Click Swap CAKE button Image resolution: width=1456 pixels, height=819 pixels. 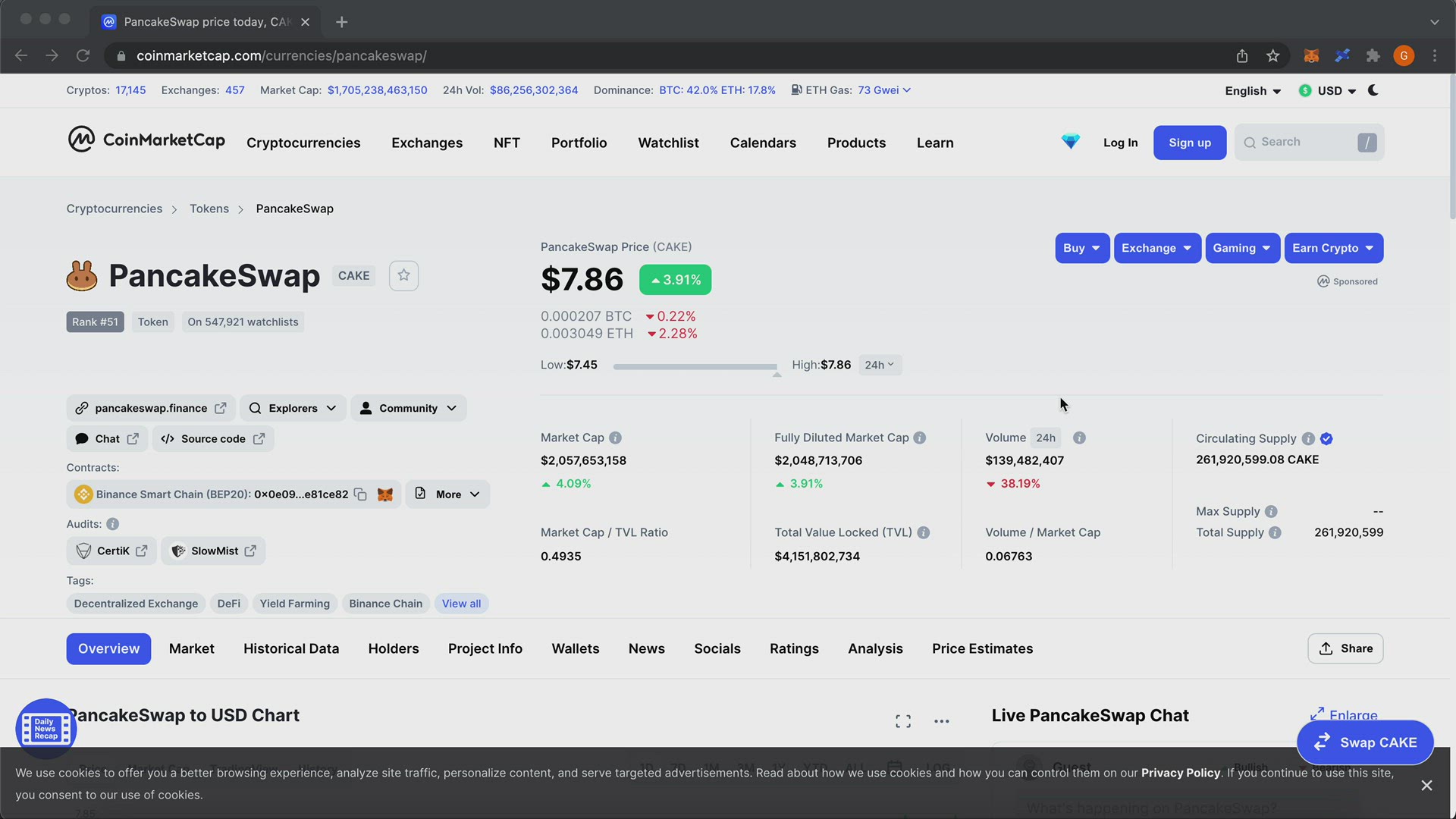[x=1365, y=742]
